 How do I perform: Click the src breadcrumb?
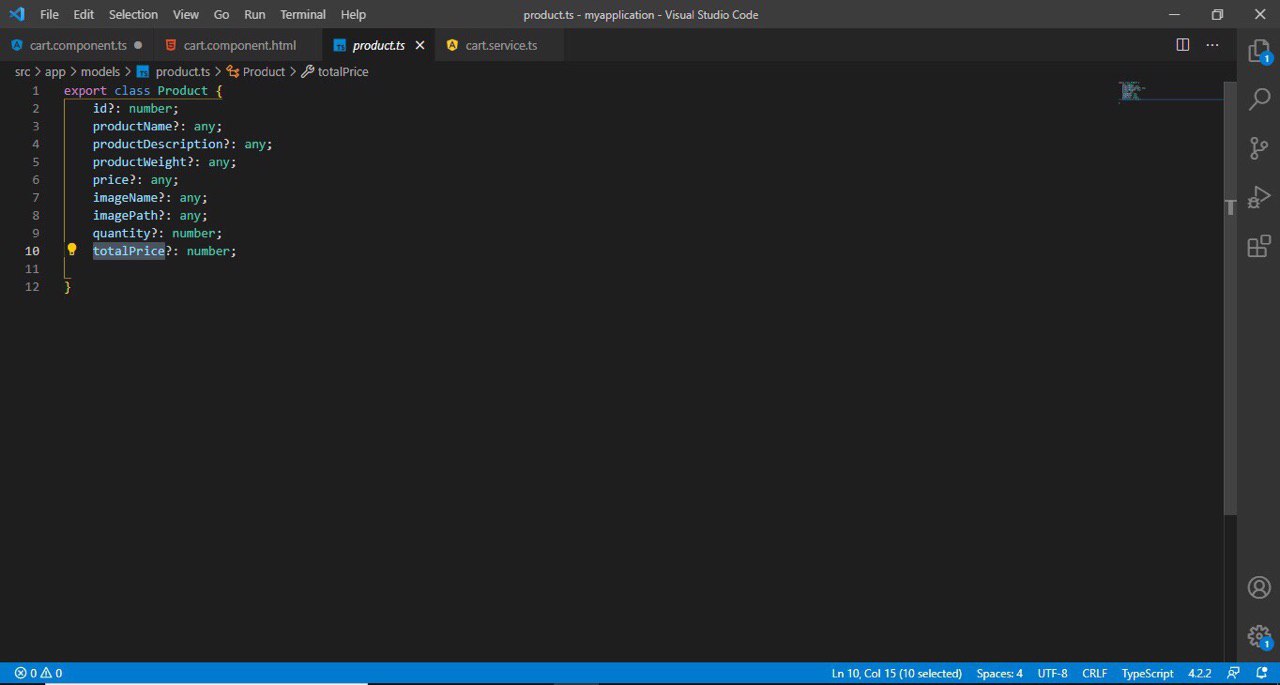(22, 72)
